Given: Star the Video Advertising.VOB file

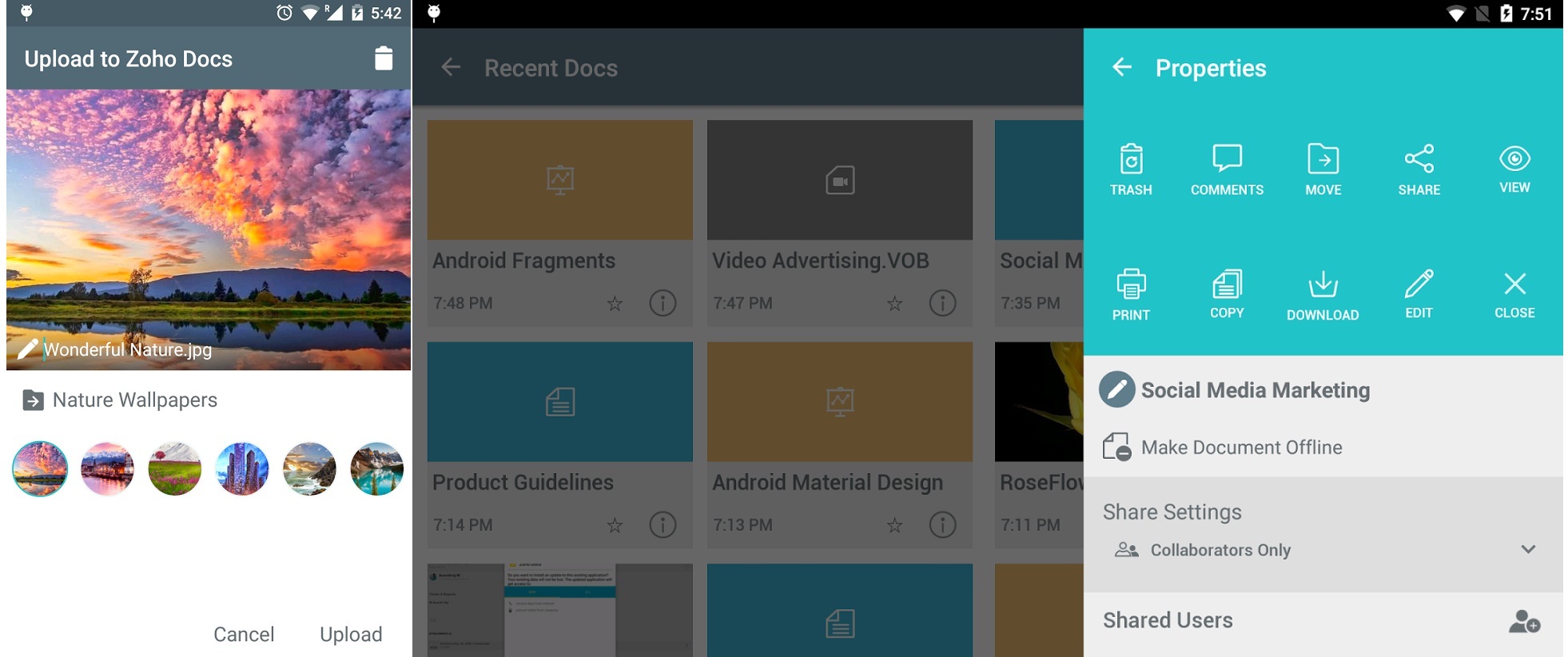Looking at the screenshot, I should tap(894, 303).
